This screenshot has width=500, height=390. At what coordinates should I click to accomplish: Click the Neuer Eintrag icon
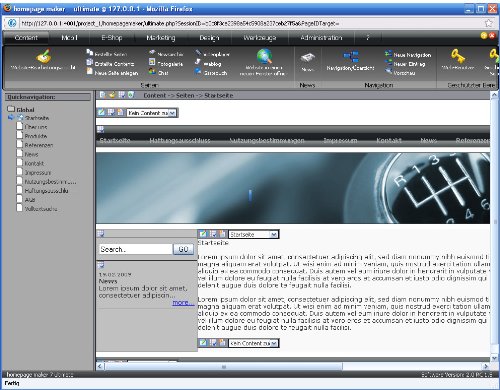pyautogui.click(x=388, y=63)
